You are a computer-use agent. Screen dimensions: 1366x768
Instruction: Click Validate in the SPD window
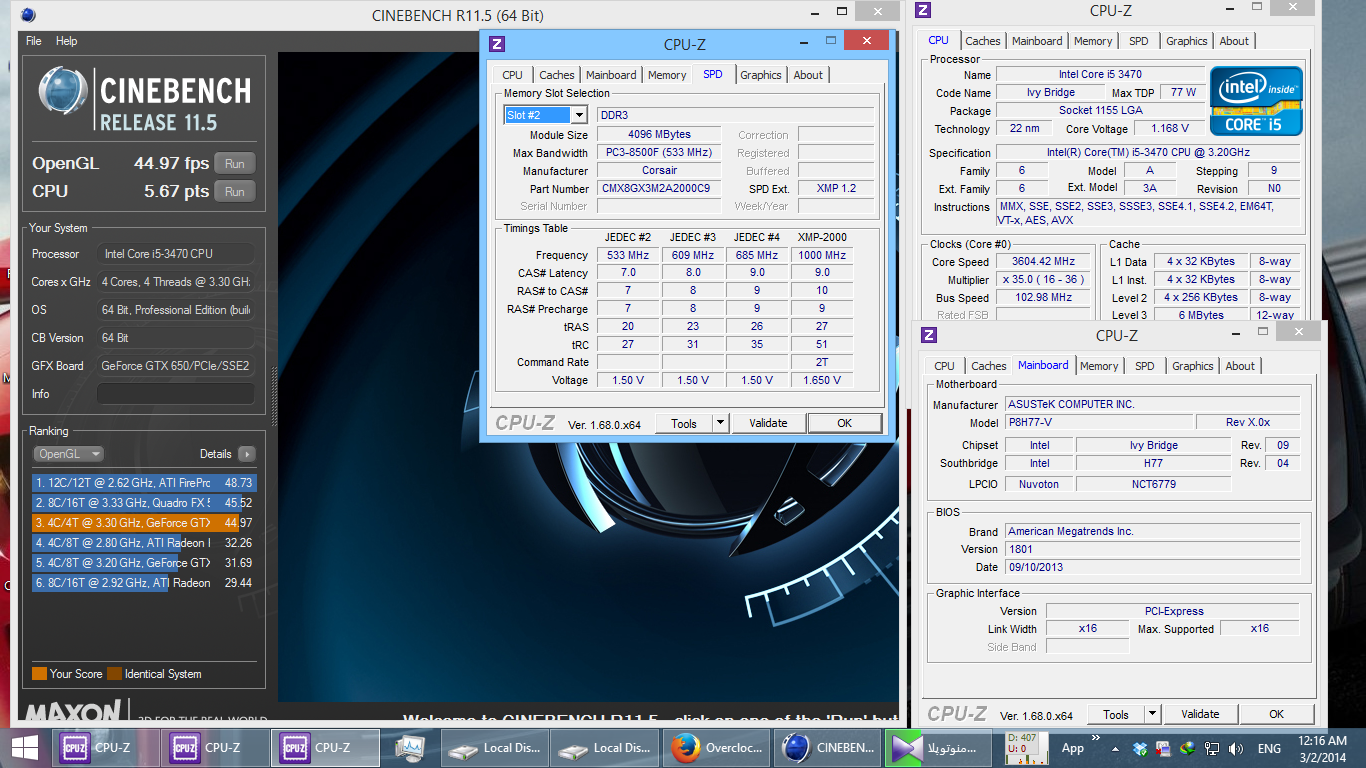coord(768,423)
